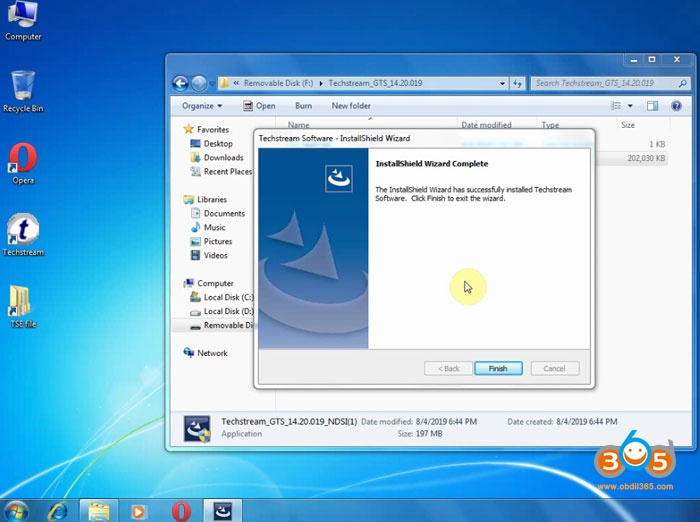
Task: Launch Opera from the desktop shortcut
Action: click(23, 164)
